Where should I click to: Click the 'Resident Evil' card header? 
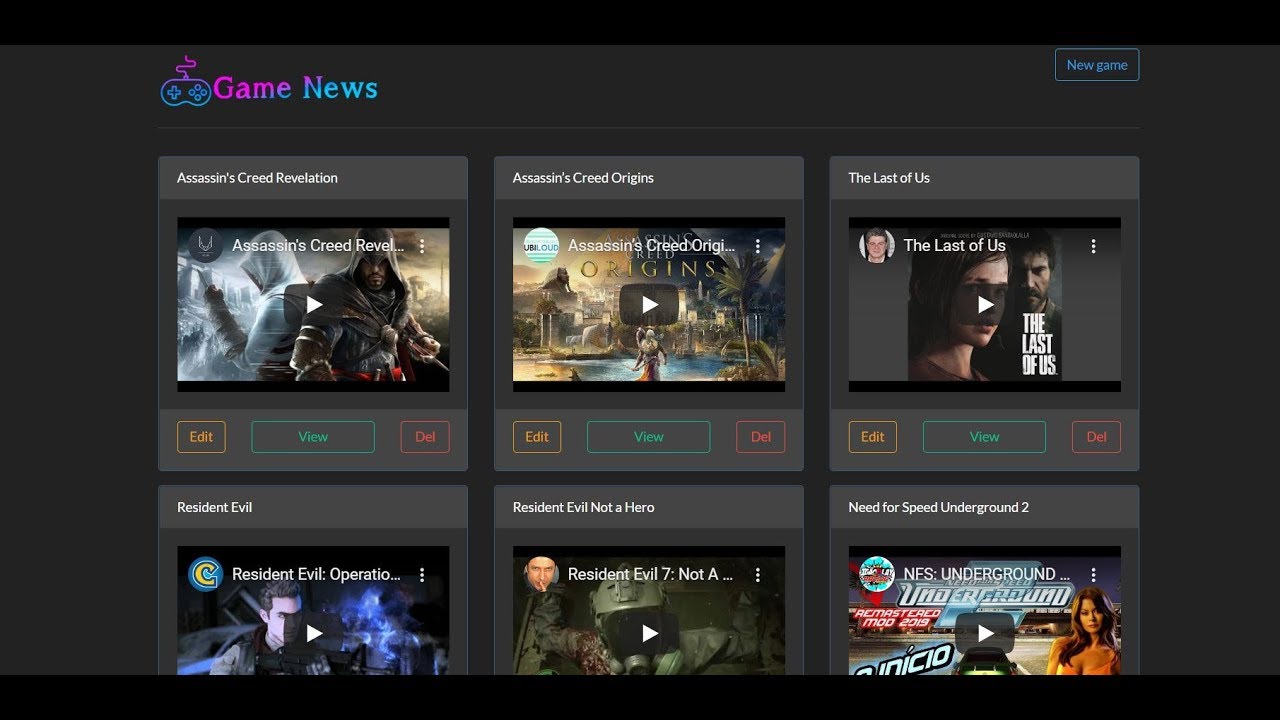tap(313, 507)
